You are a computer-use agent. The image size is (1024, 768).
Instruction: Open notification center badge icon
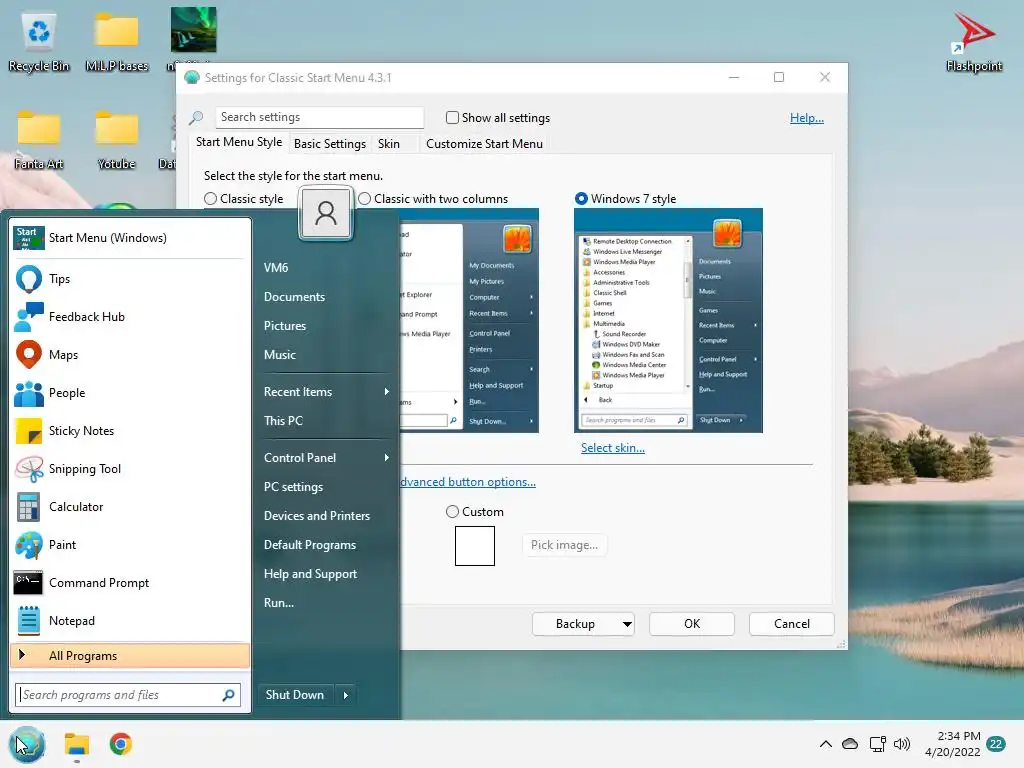(996, 744)
